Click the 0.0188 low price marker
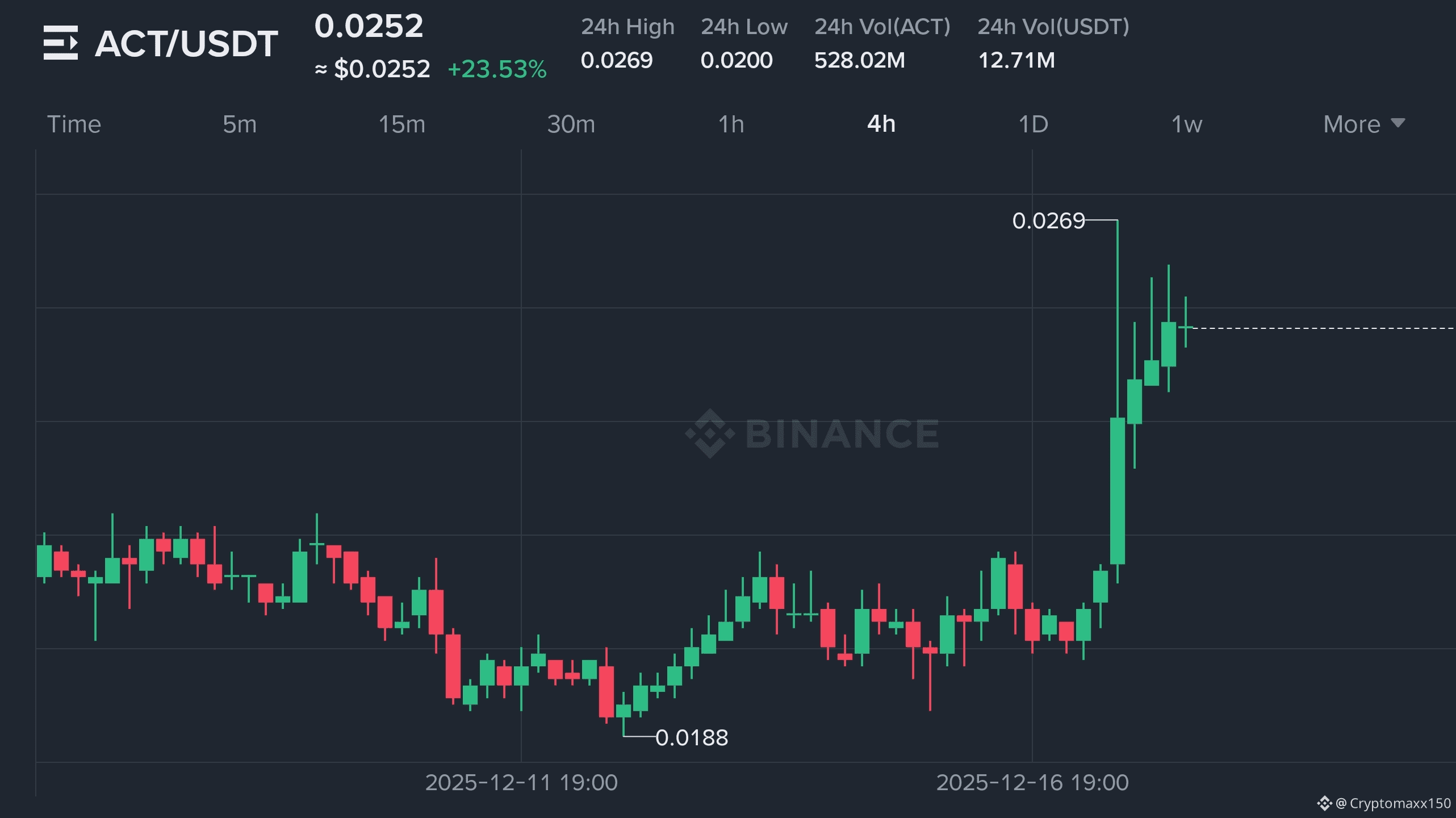 pos(691,737)
